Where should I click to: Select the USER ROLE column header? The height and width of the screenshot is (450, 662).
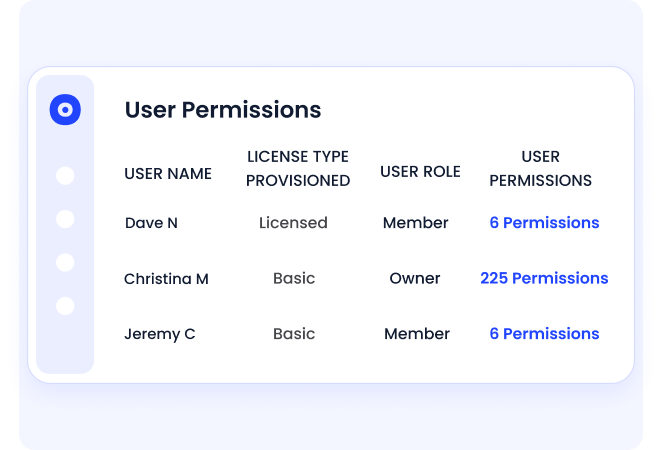pyautogui.click(x=420, y=172)
